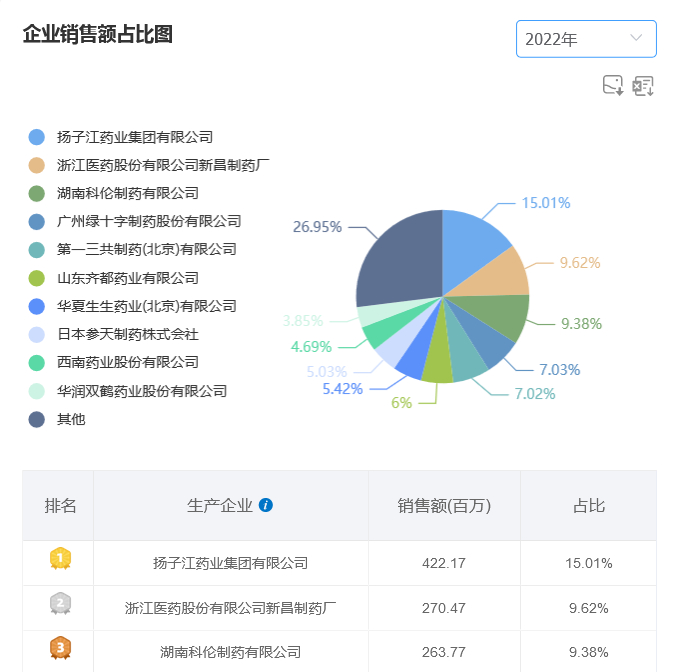Click the gold rank 1 medal icon

point(60,558)
